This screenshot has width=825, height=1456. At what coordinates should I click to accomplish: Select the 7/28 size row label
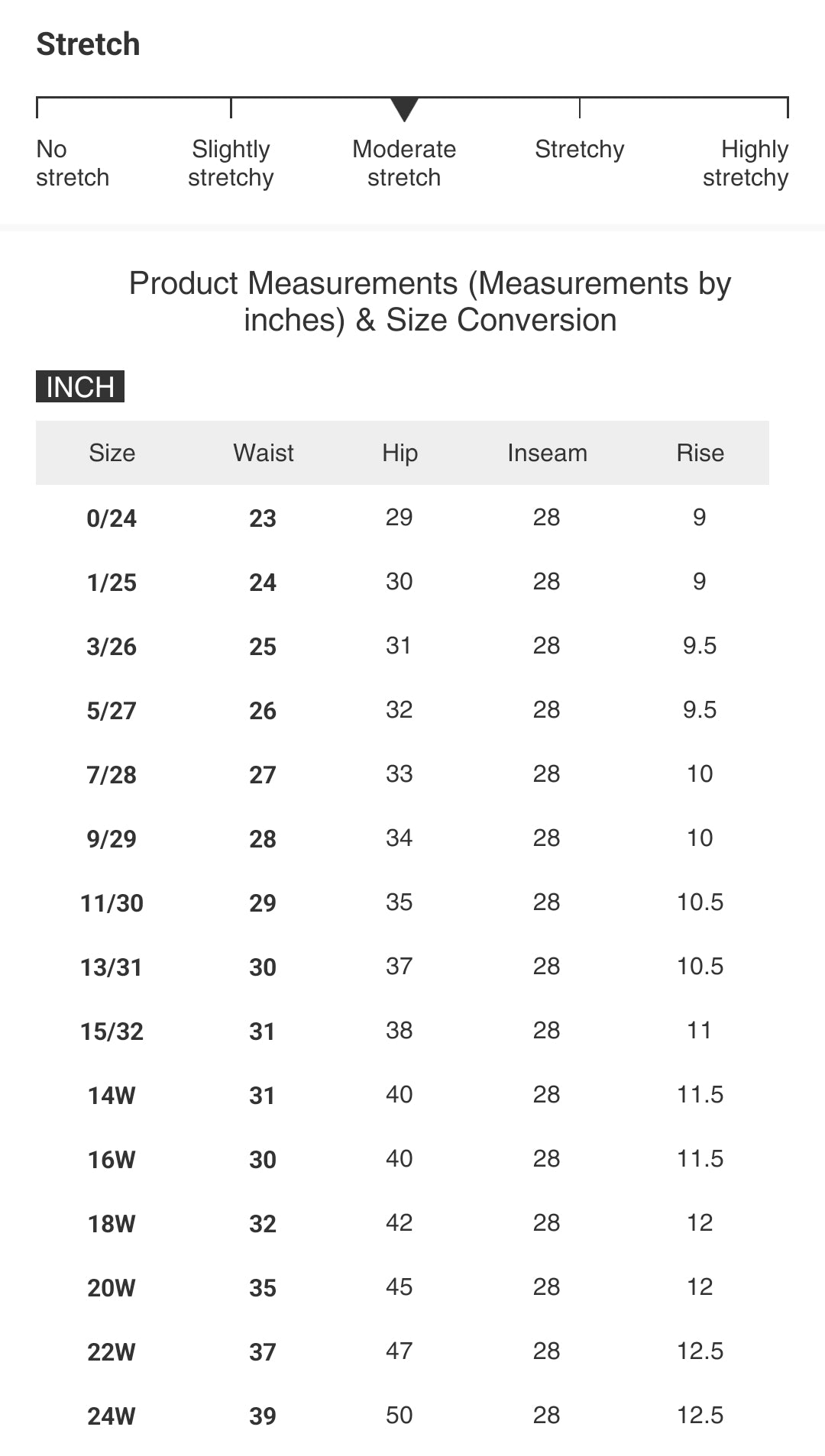click(x=112, y=775)
